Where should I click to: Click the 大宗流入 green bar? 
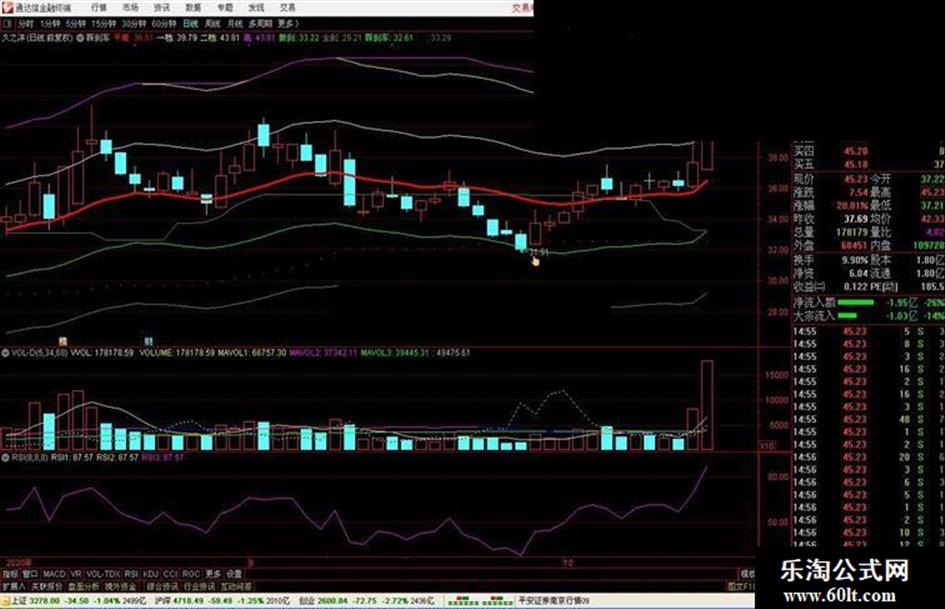847,315
